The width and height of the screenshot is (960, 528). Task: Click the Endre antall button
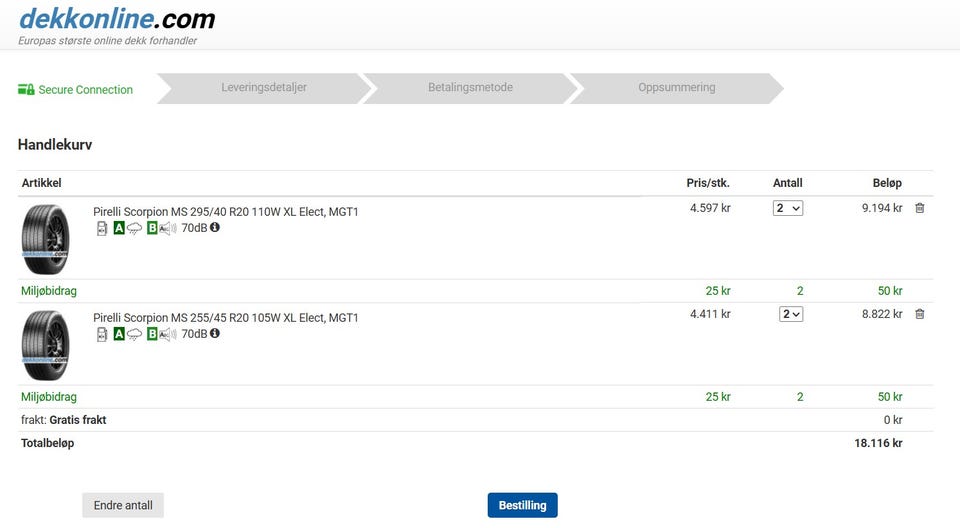(x=123, y=505)
